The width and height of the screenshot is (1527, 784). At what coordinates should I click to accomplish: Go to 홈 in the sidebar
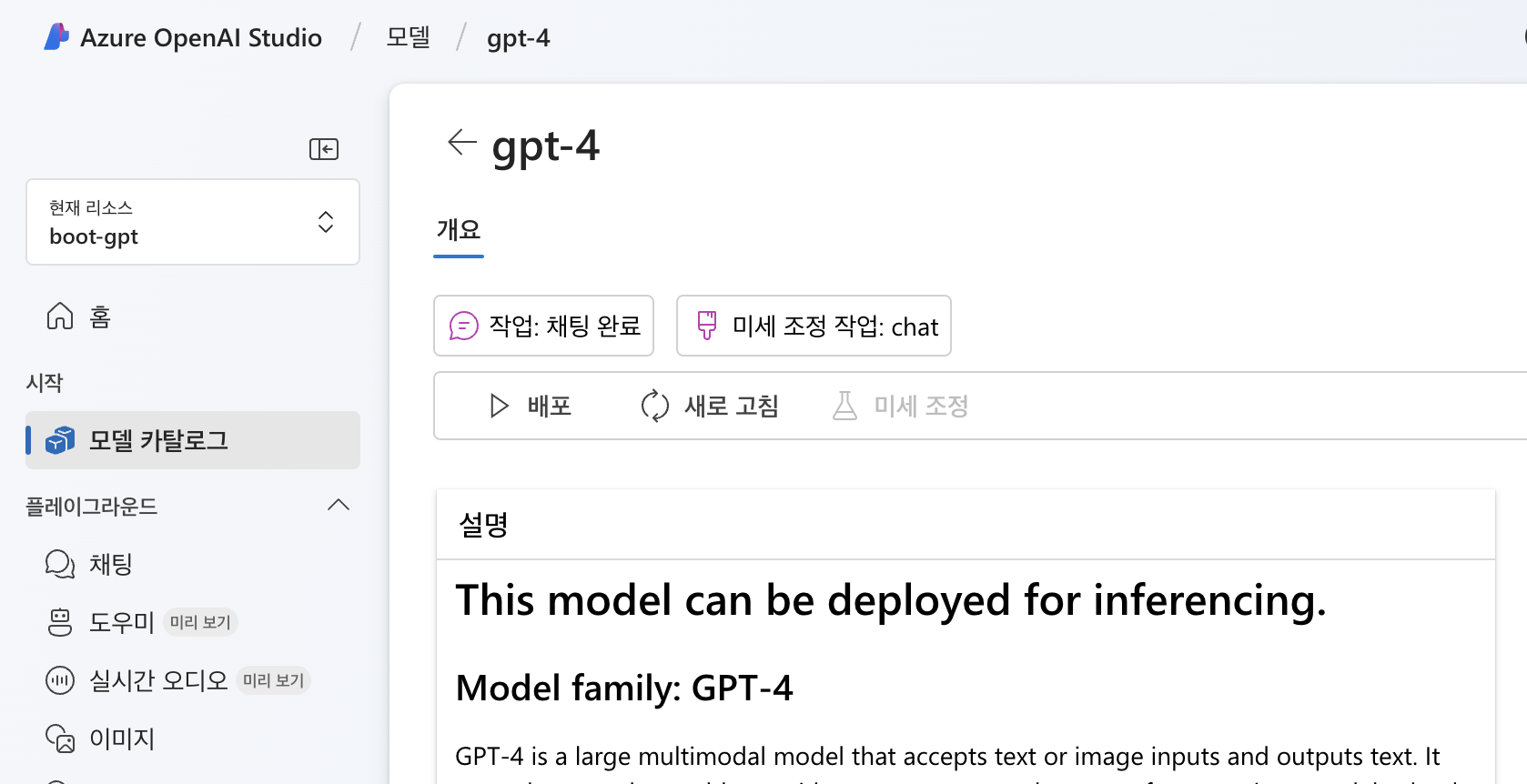coord(100,317)
